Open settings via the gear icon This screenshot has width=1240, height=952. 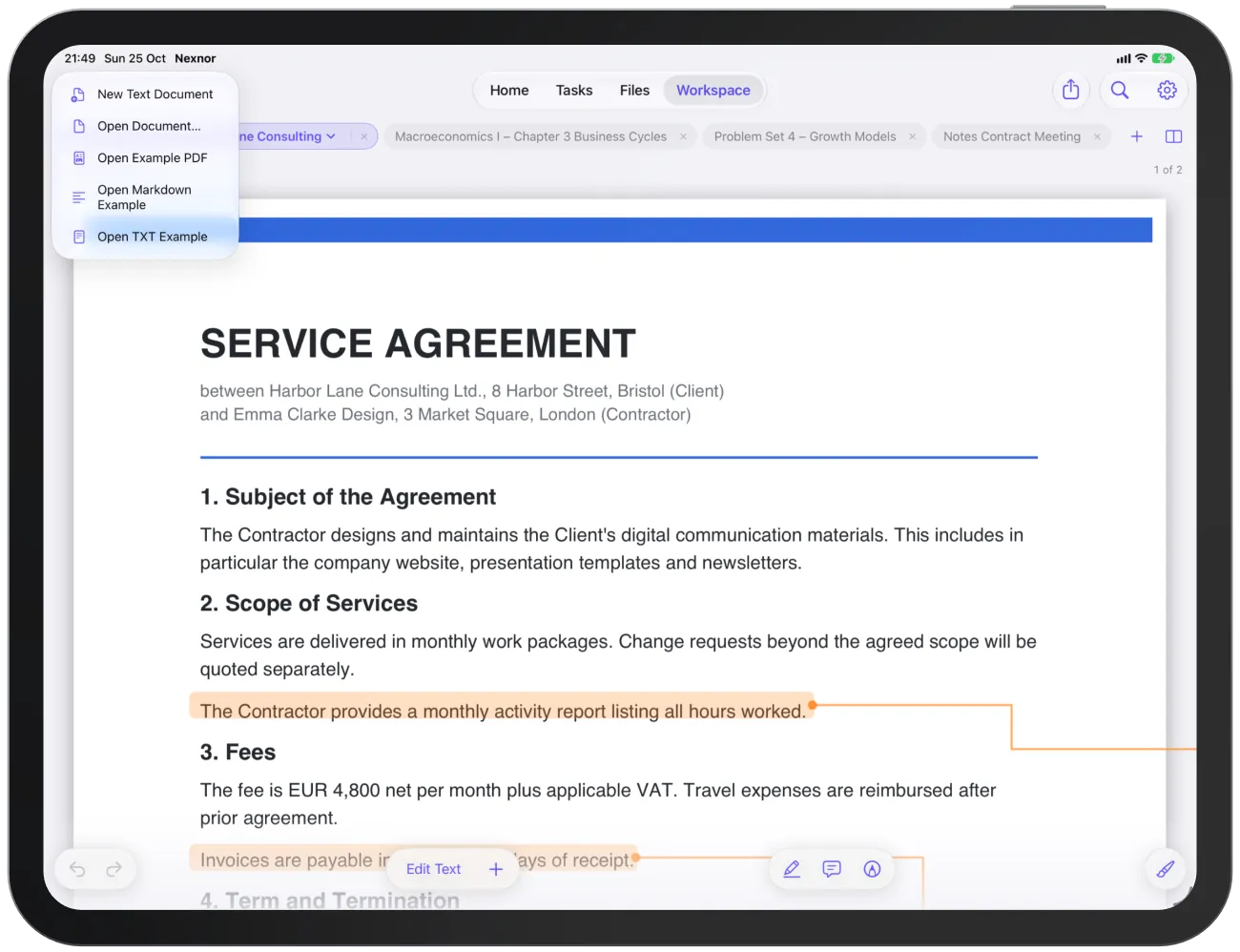[1167, 90]
